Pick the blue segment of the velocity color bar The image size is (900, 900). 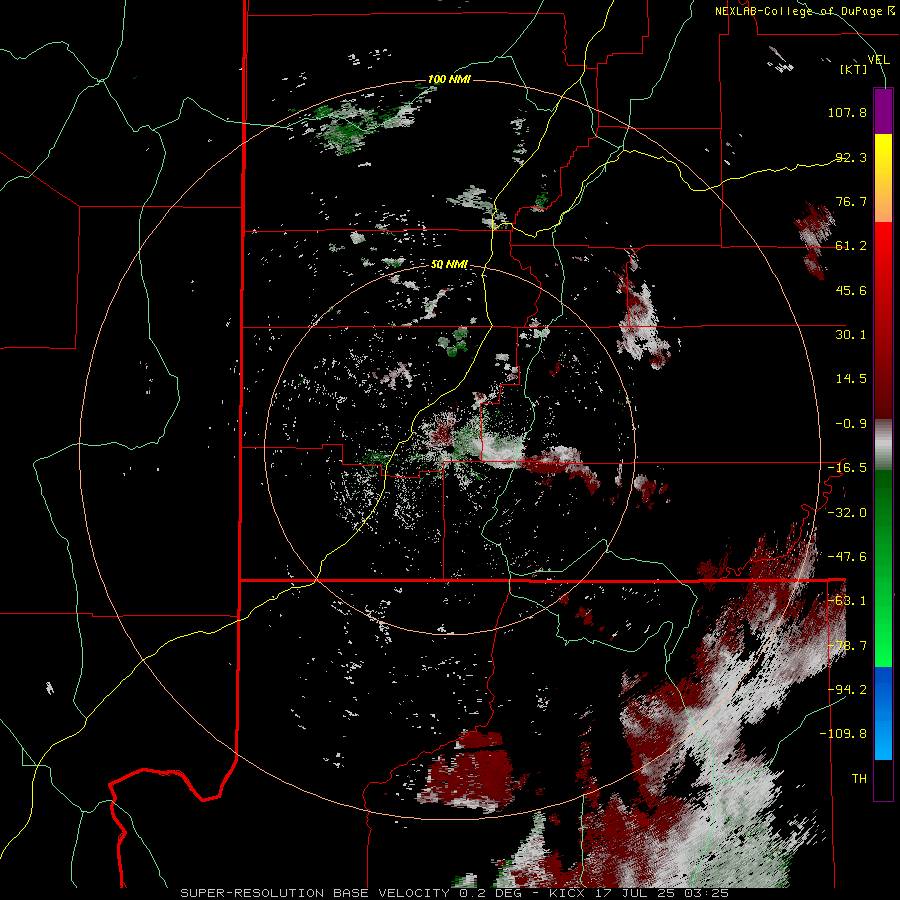tap(883, 713)
